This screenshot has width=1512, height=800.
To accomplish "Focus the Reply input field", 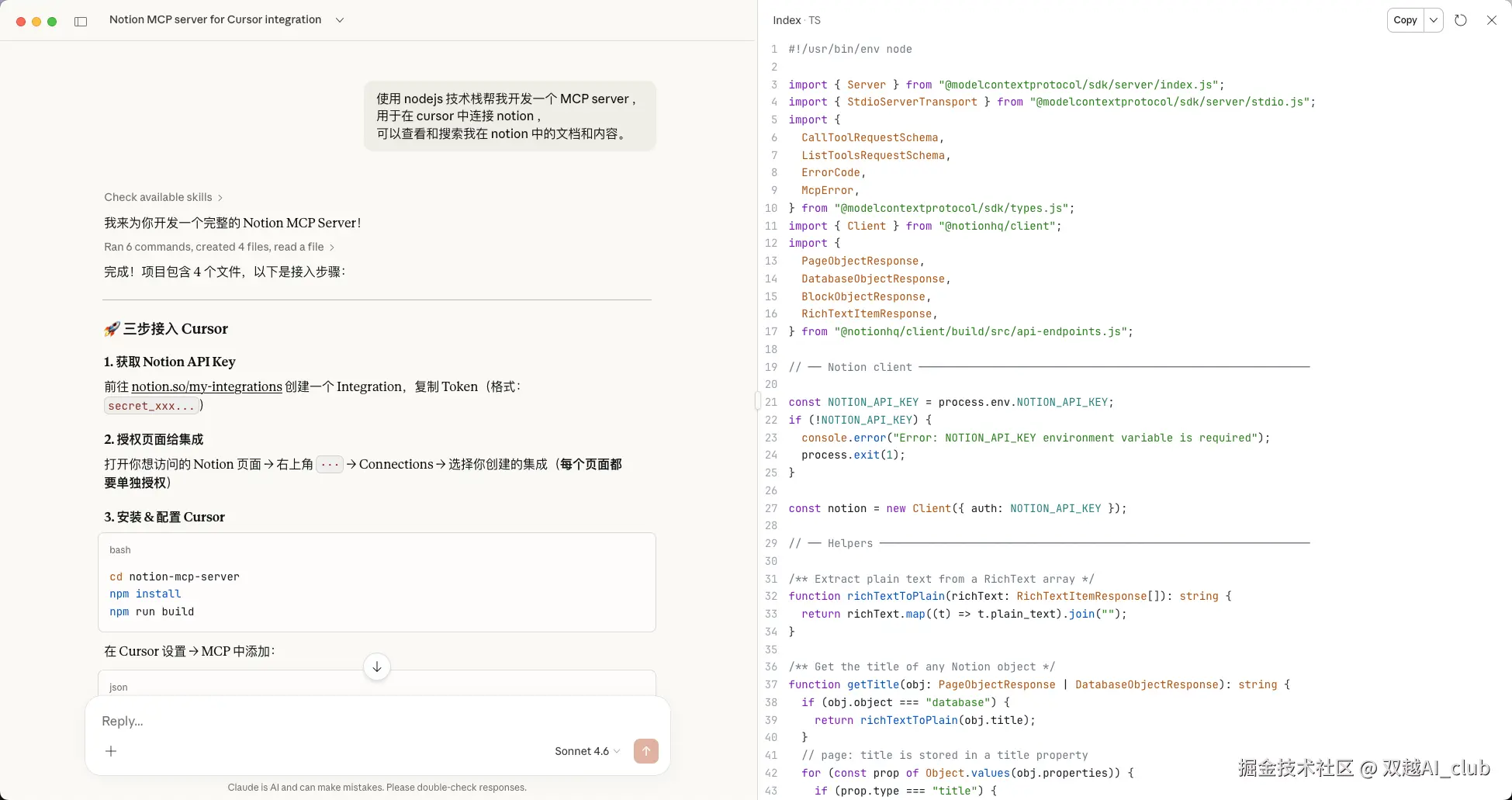I will click(x=377, y=721).
